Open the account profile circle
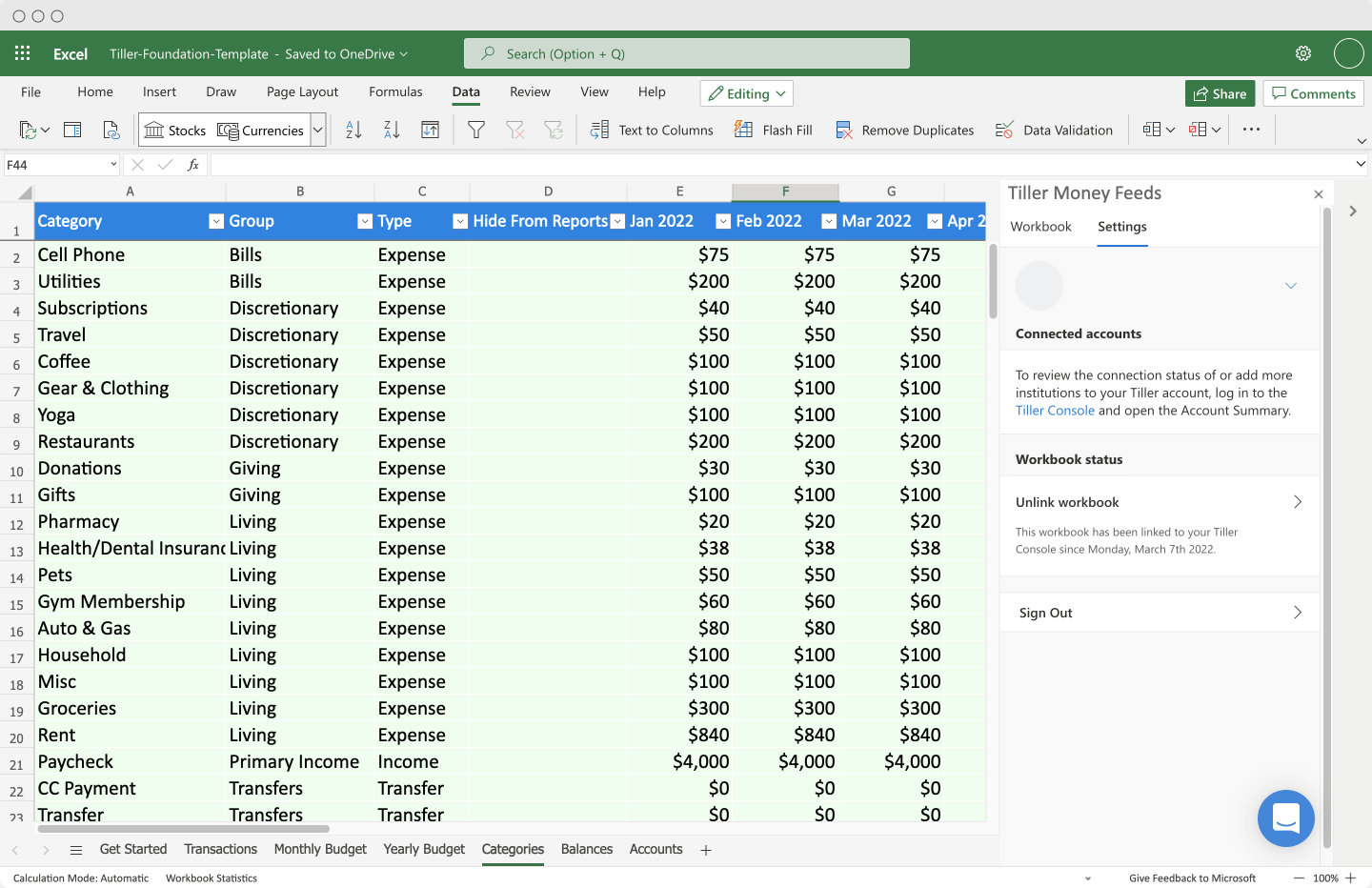 click(x=1348, y=53)
